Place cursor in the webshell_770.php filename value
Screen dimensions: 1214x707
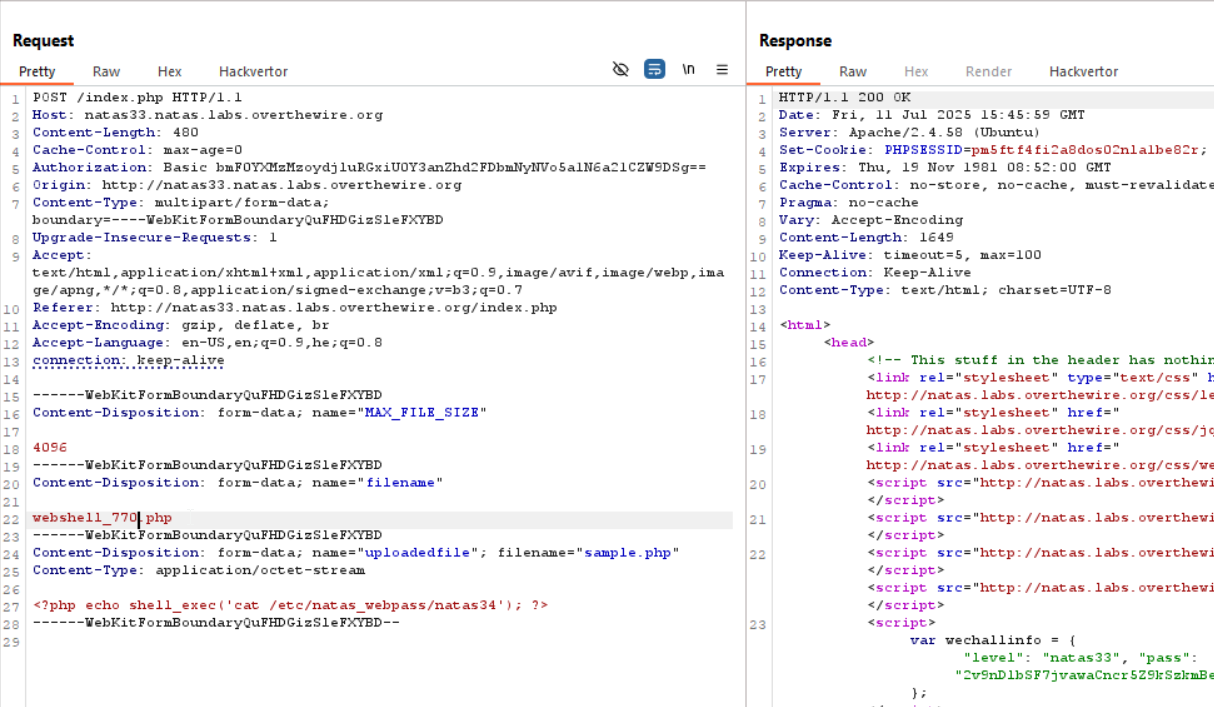pos(102,517)
